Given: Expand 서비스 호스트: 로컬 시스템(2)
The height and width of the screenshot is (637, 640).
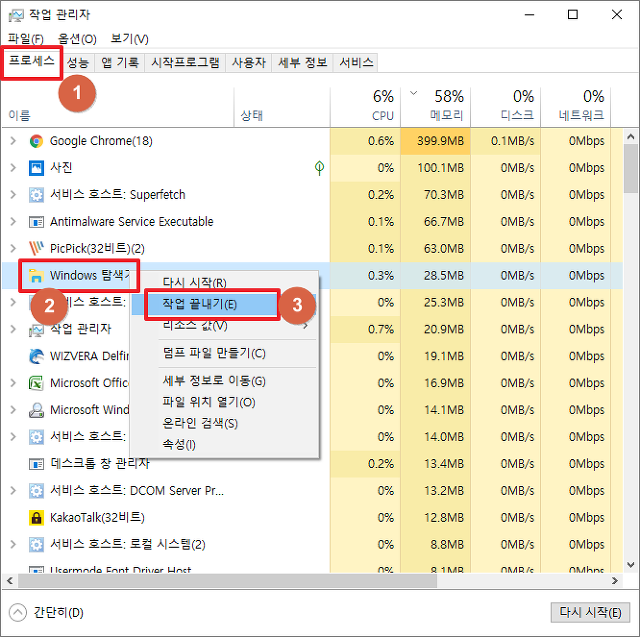Looking at the screenshot, I should pyautogui.click(x=13, y=545).
